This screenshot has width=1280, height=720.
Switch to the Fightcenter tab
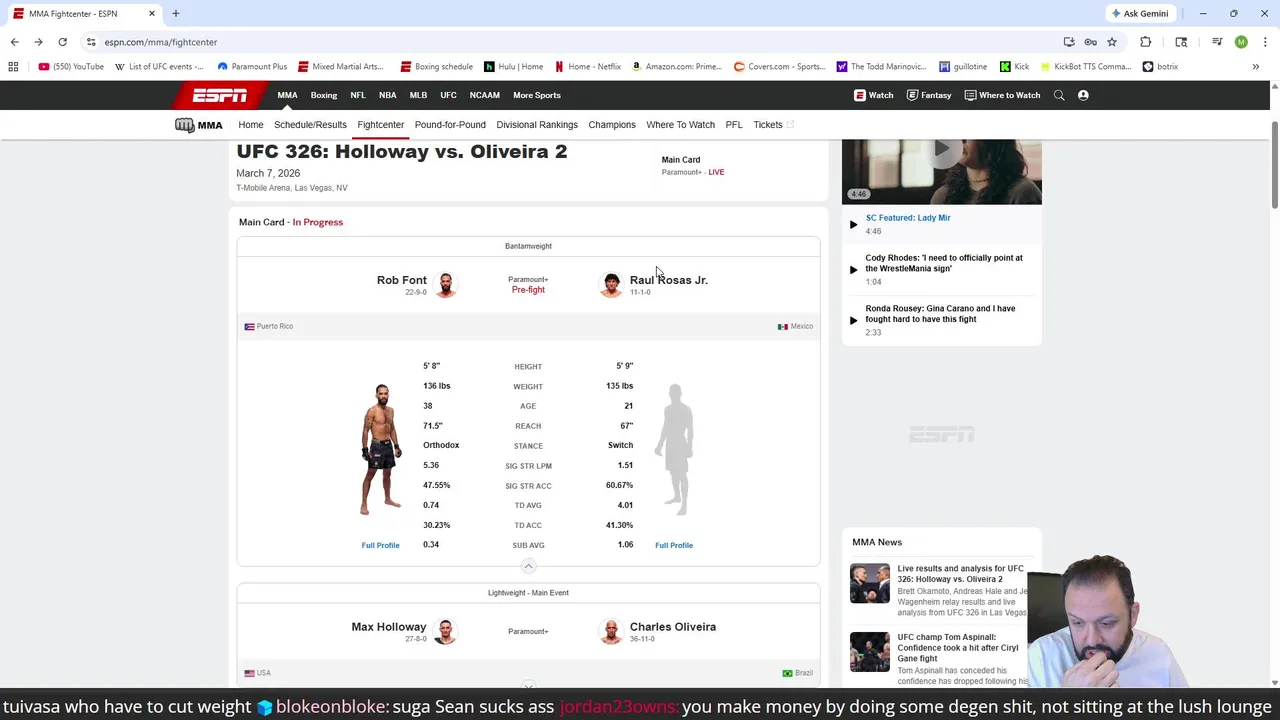[x=381, y=125]
